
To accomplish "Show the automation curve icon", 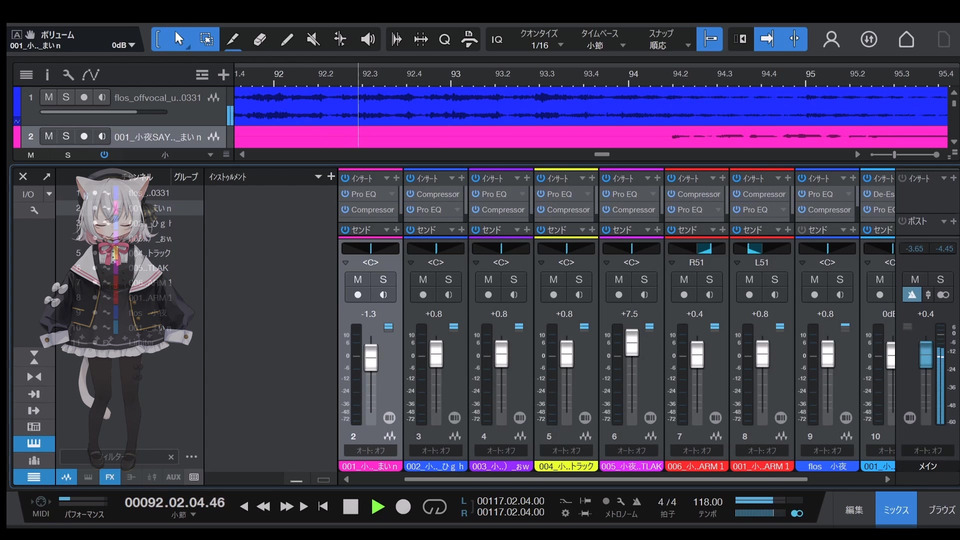I will (91, 75).
